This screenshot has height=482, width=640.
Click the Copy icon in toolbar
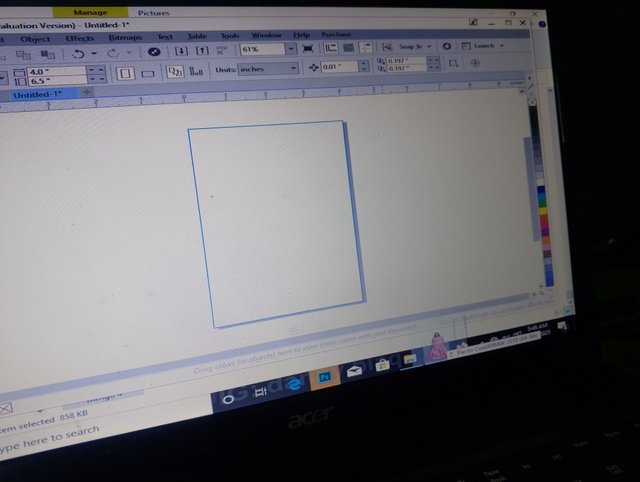pos(23,55)
